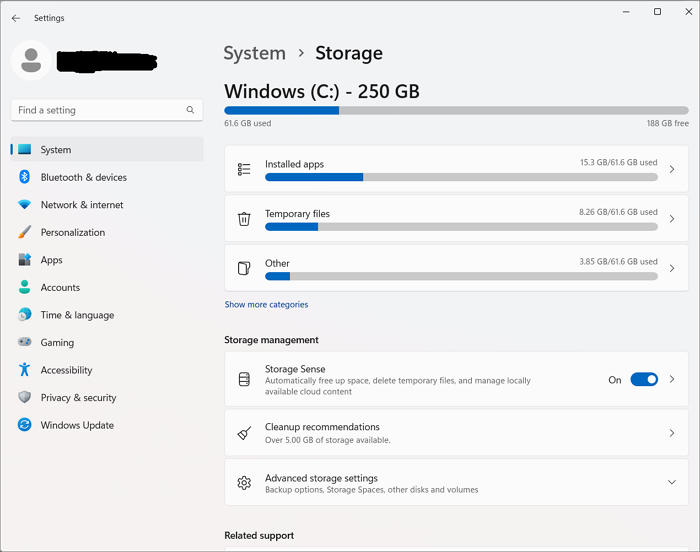The height and width of the screenshot is (552, 700).
Task: Click System in the breadcrumb
Action: pyautogui.click(x=254, y=53)
